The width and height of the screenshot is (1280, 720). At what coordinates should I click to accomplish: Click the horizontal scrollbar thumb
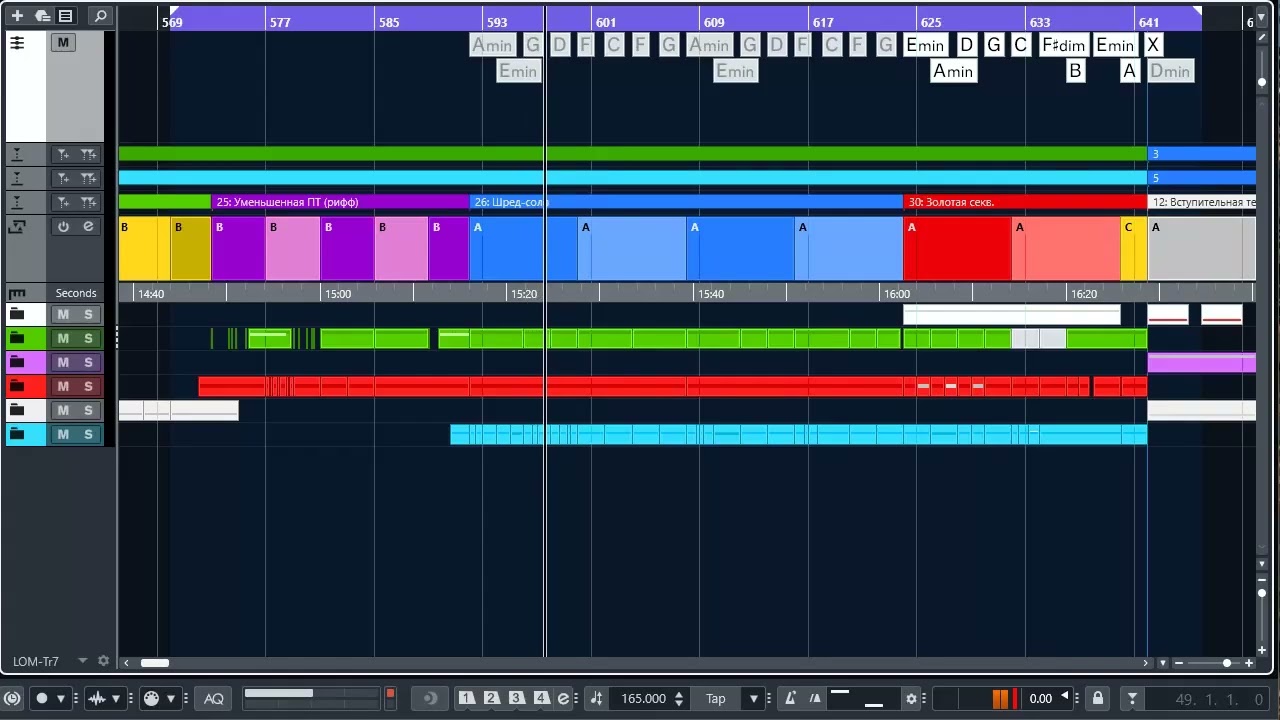coord(155,662)
